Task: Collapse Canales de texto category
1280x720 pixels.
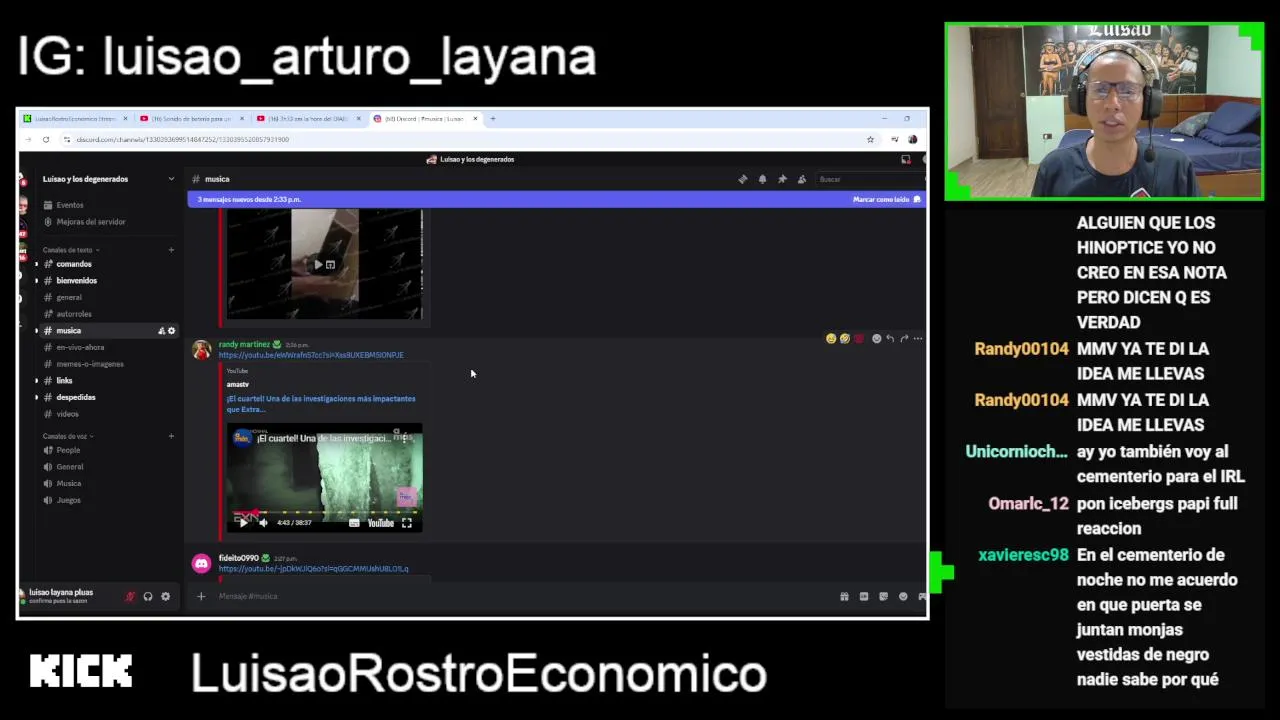Action: tap(70, 250)
